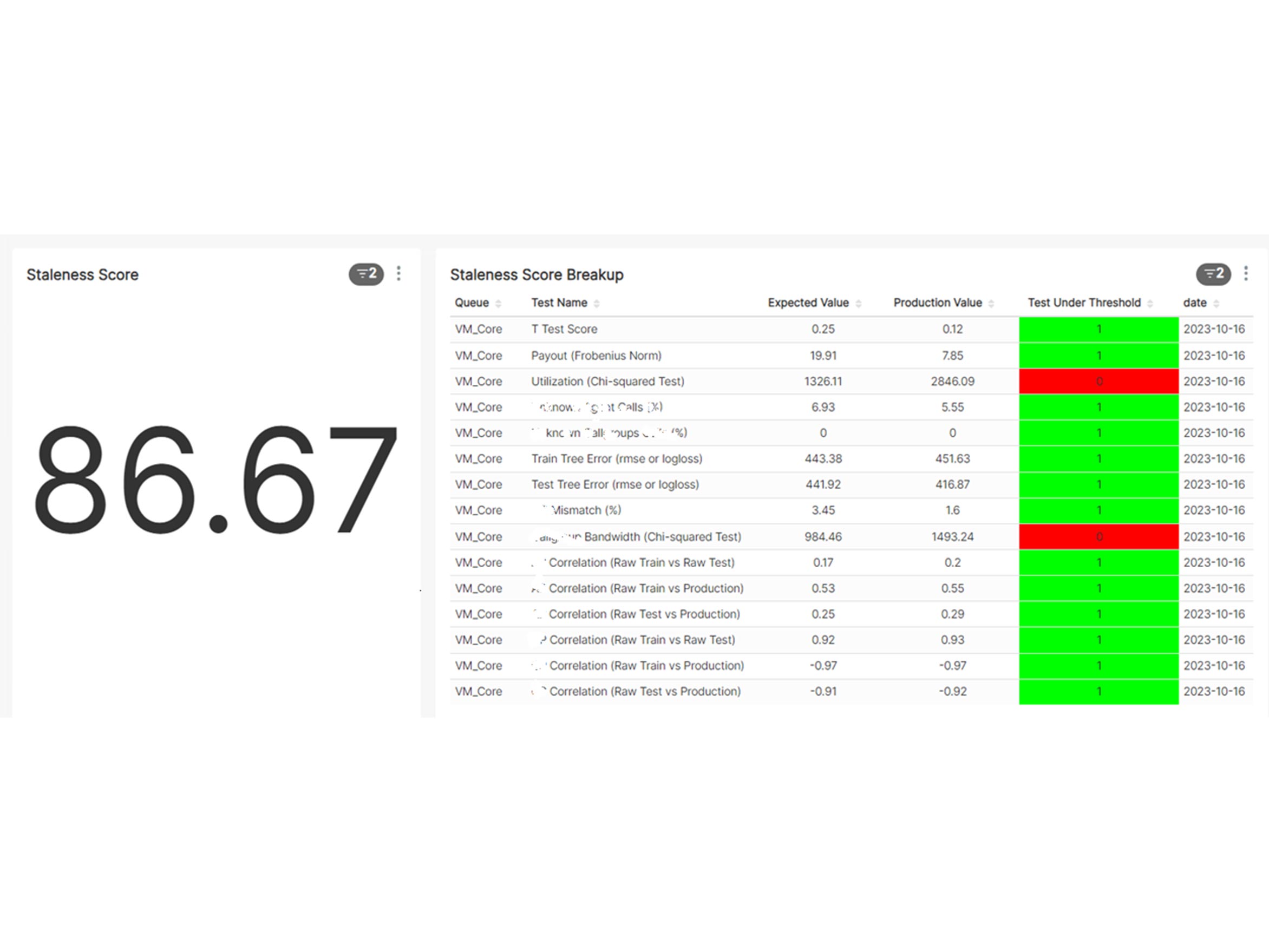Click green cell for T Test Score
The height and width of the screenshot is (952, 1269).
click(1098, 329)
